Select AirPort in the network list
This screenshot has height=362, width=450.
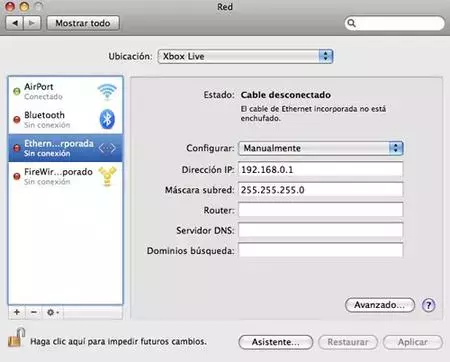pyautogui.click(x=66, y=91)
